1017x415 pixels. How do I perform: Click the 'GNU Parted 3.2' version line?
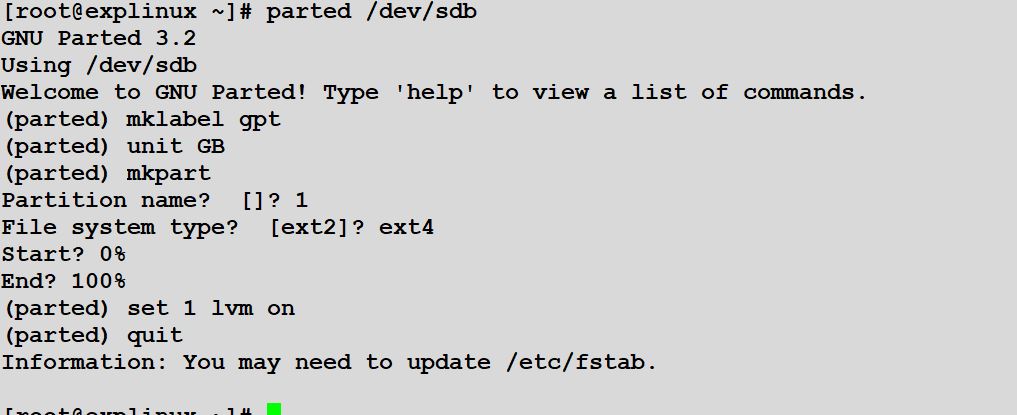tap(99, 38)
